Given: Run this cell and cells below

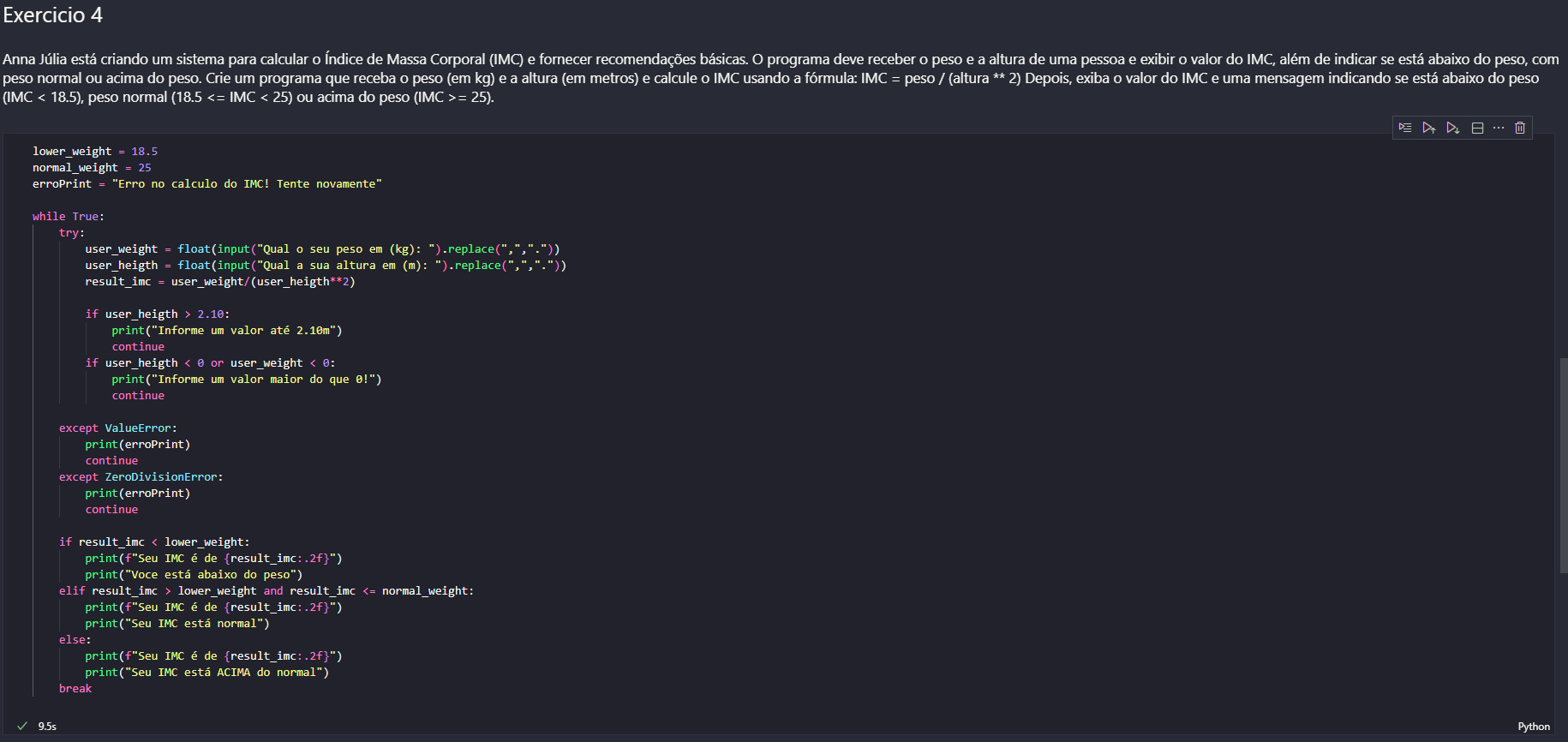Looking at the screenshot, I should 1452,128.
